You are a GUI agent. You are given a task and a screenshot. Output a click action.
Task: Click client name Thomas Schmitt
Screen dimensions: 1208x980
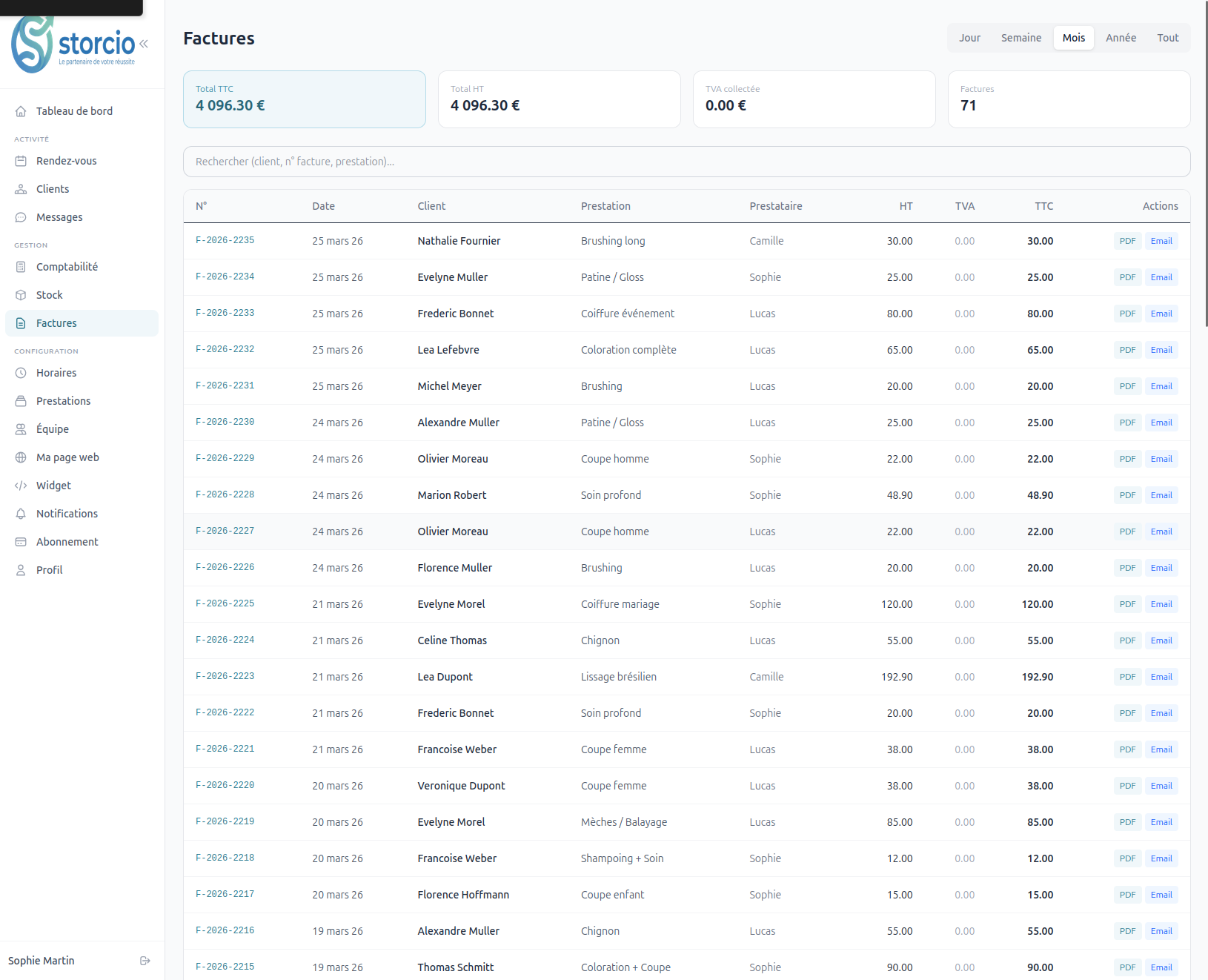coord(455,967)
